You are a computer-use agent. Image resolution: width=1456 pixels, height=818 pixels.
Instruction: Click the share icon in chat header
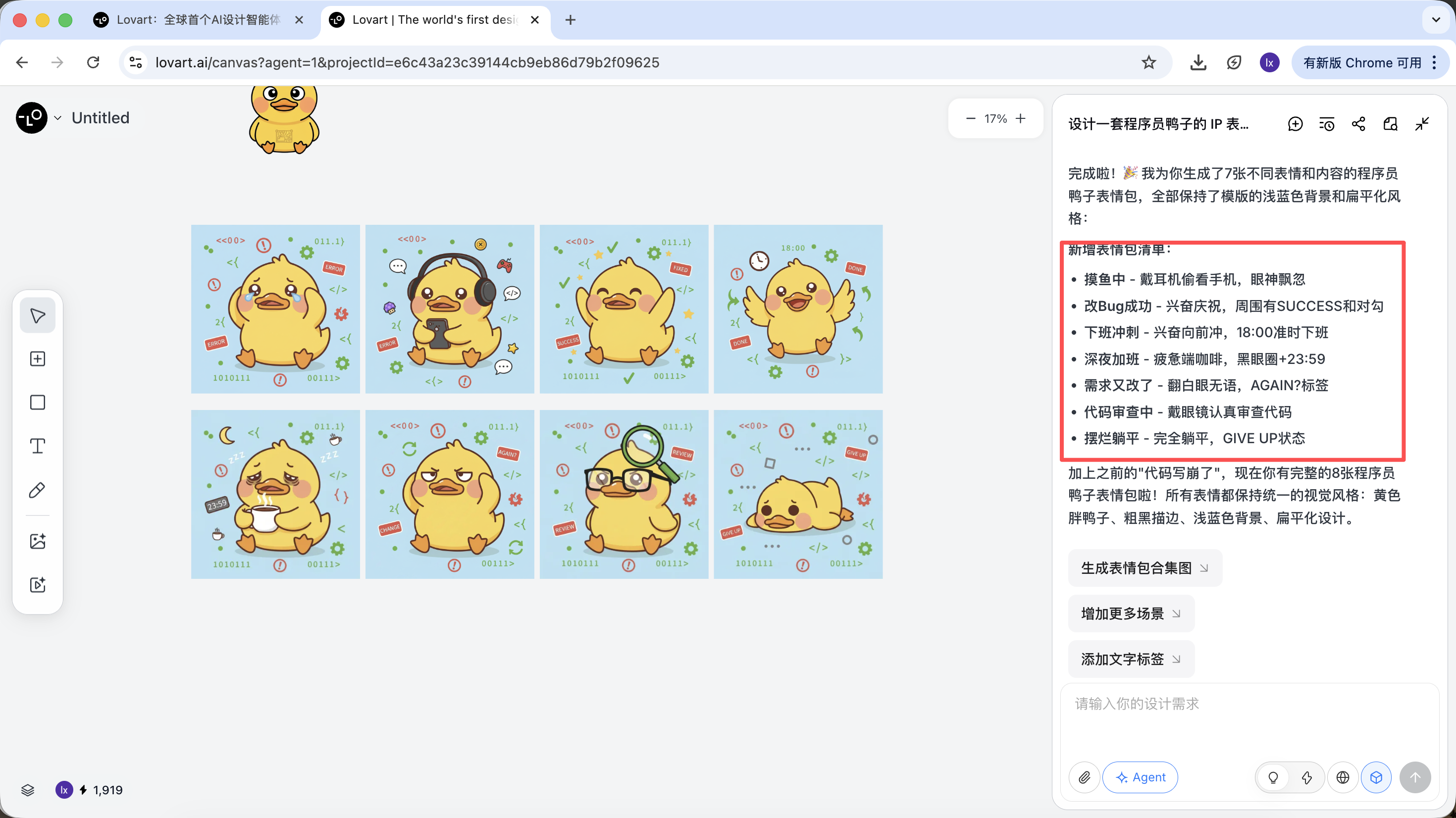[x=1358, y=124]
